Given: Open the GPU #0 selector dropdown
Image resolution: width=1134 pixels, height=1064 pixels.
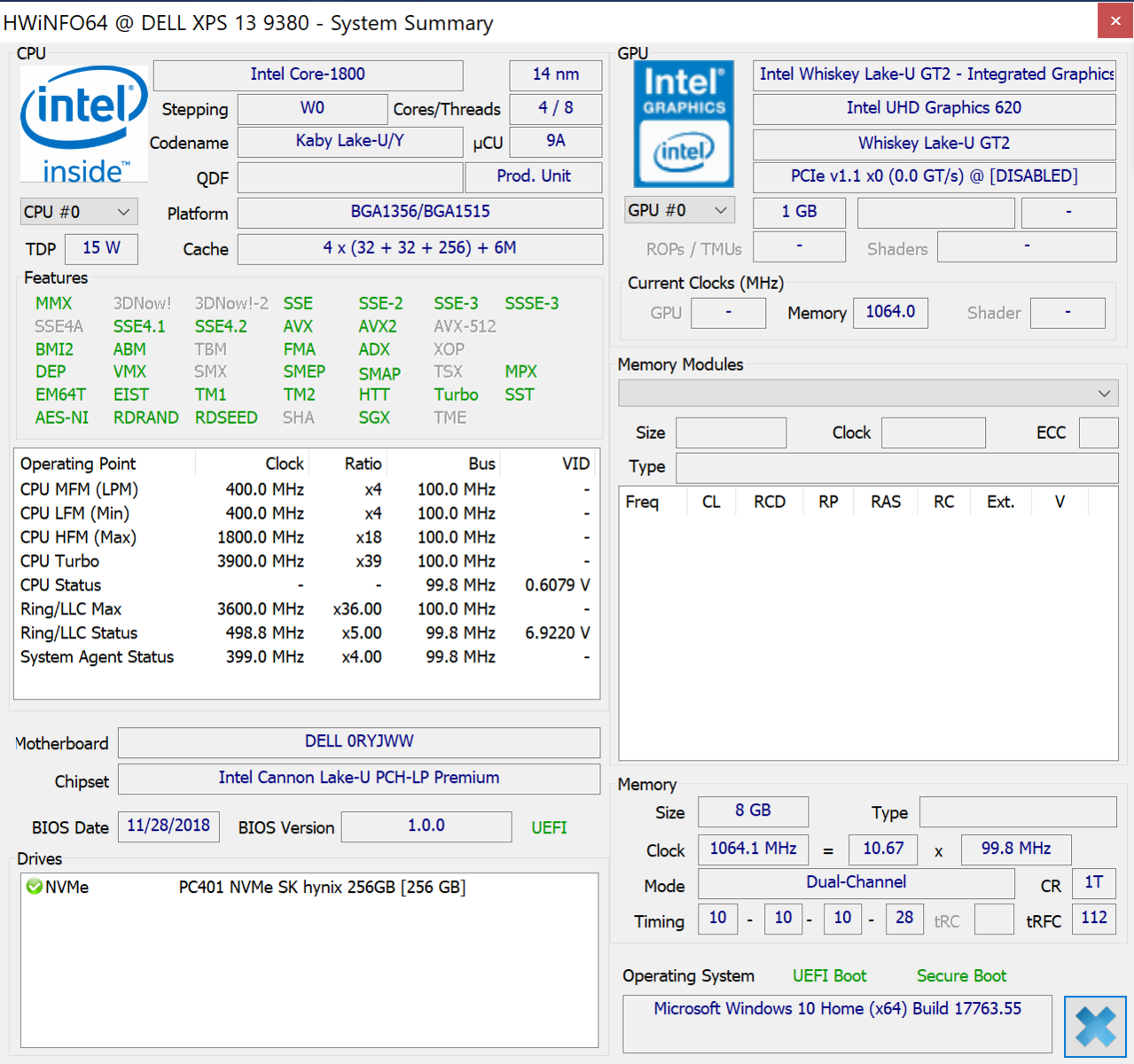Looking at the screenshot, I should pos(678,210).
